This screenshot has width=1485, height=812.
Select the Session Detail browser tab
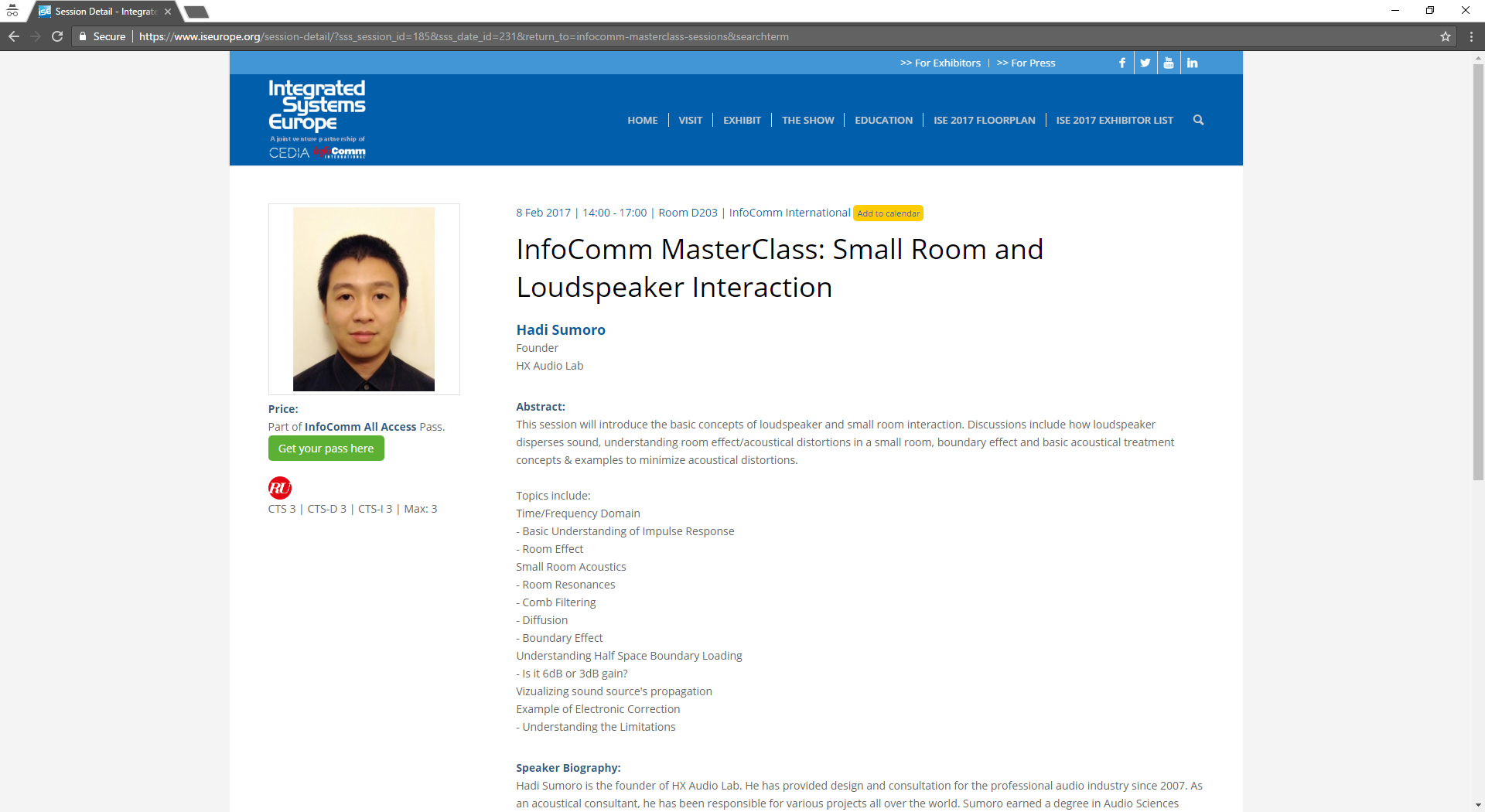tap(104, 12)
